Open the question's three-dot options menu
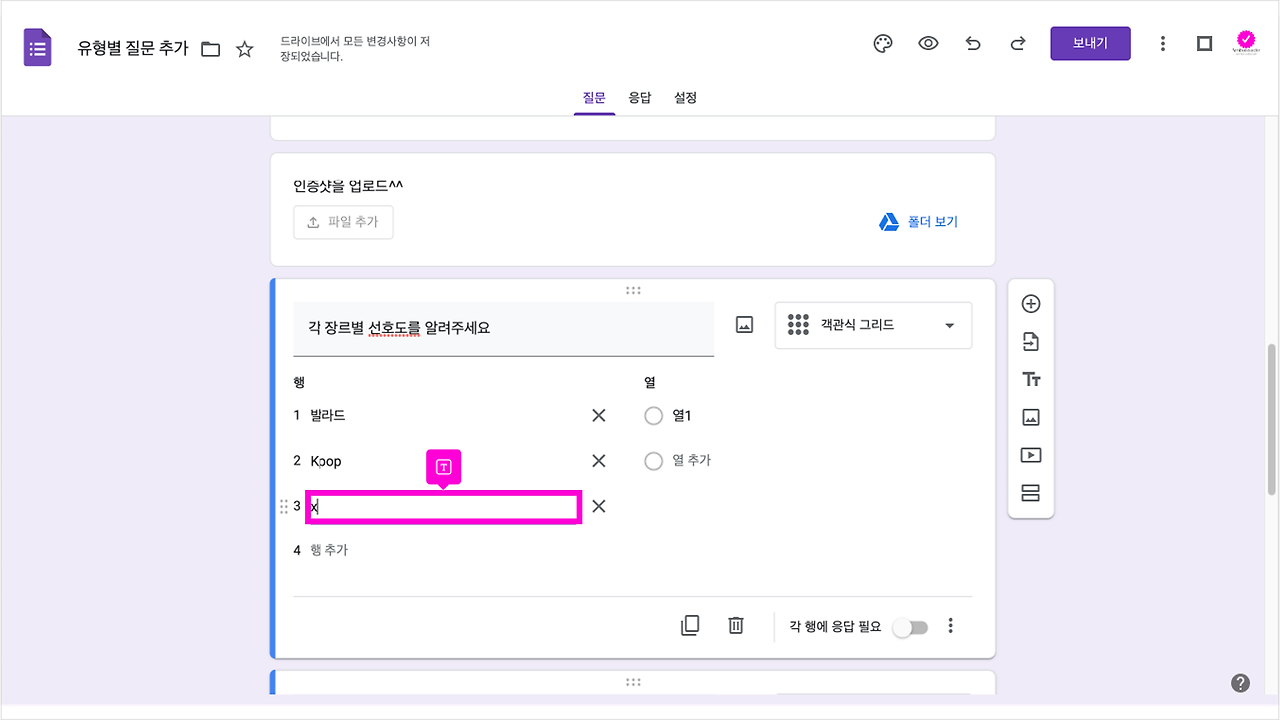The width and height of the screenshot is (1280, 720). coord(950,624)
